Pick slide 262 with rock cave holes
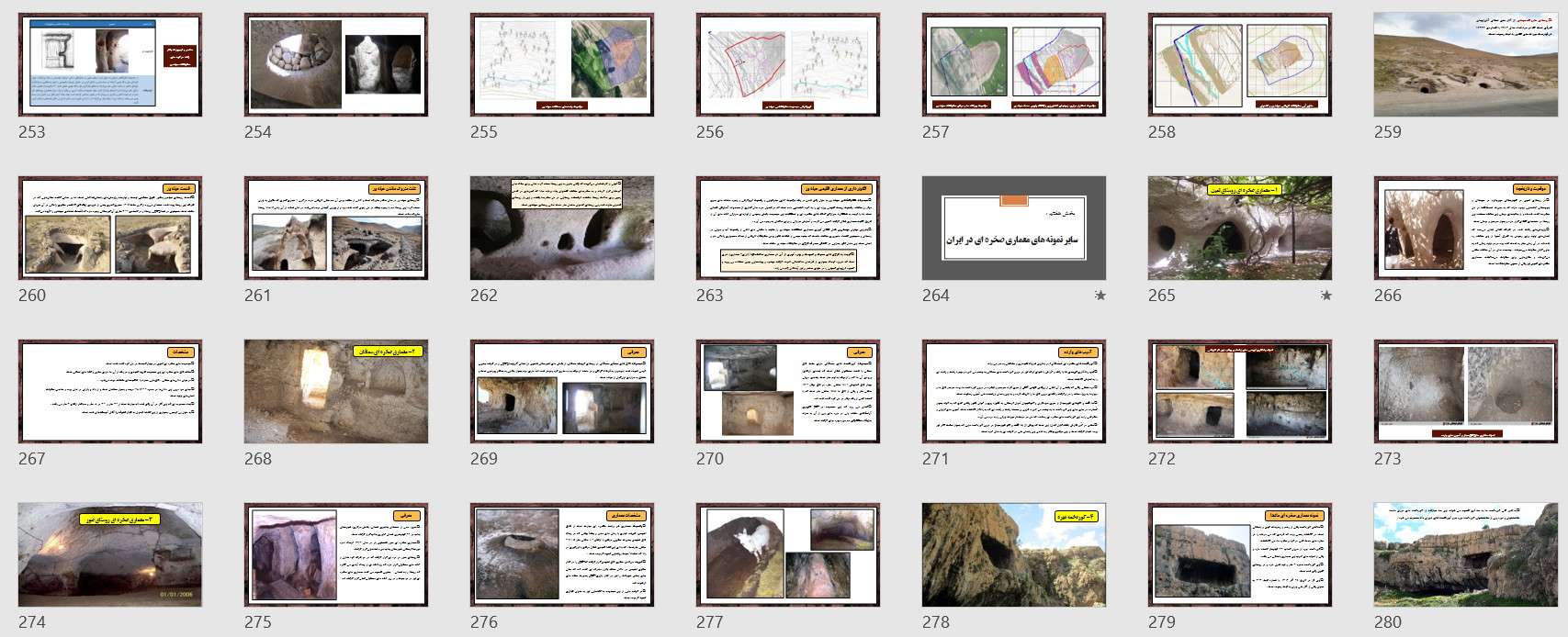The height and width of the screenshot is (637, 1568). 562,229
